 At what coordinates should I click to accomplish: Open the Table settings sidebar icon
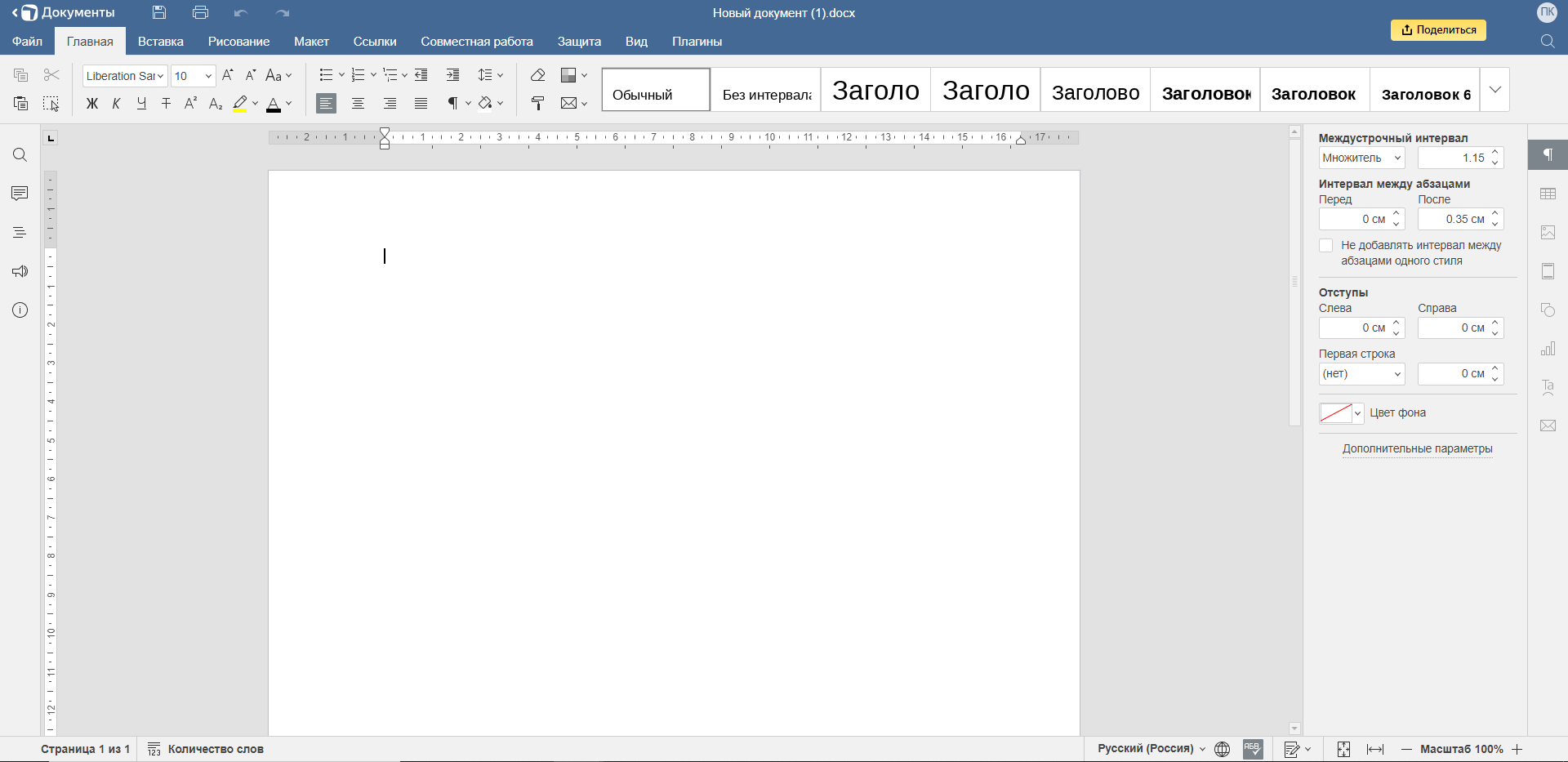point(1548,194)
